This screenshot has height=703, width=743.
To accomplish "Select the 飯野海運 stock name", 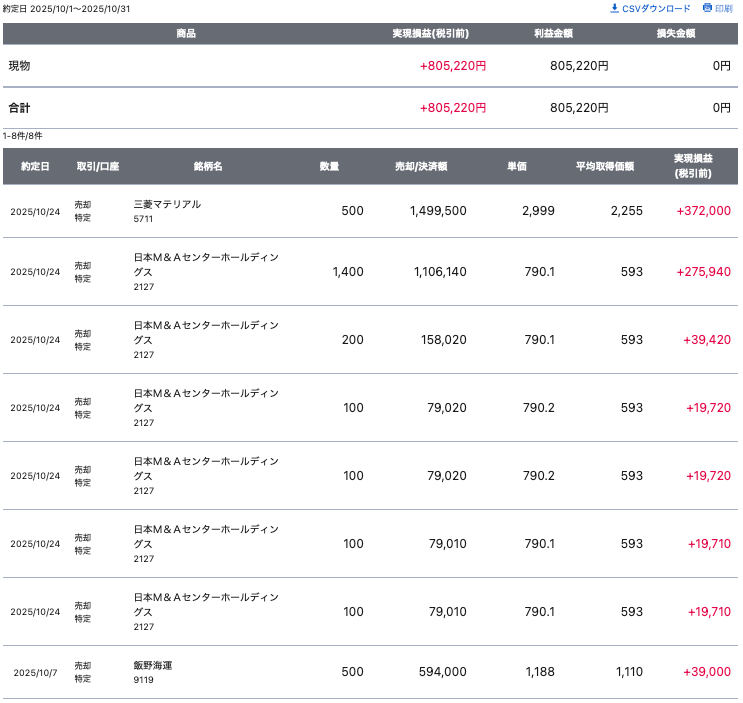I will tap(153, 665).
